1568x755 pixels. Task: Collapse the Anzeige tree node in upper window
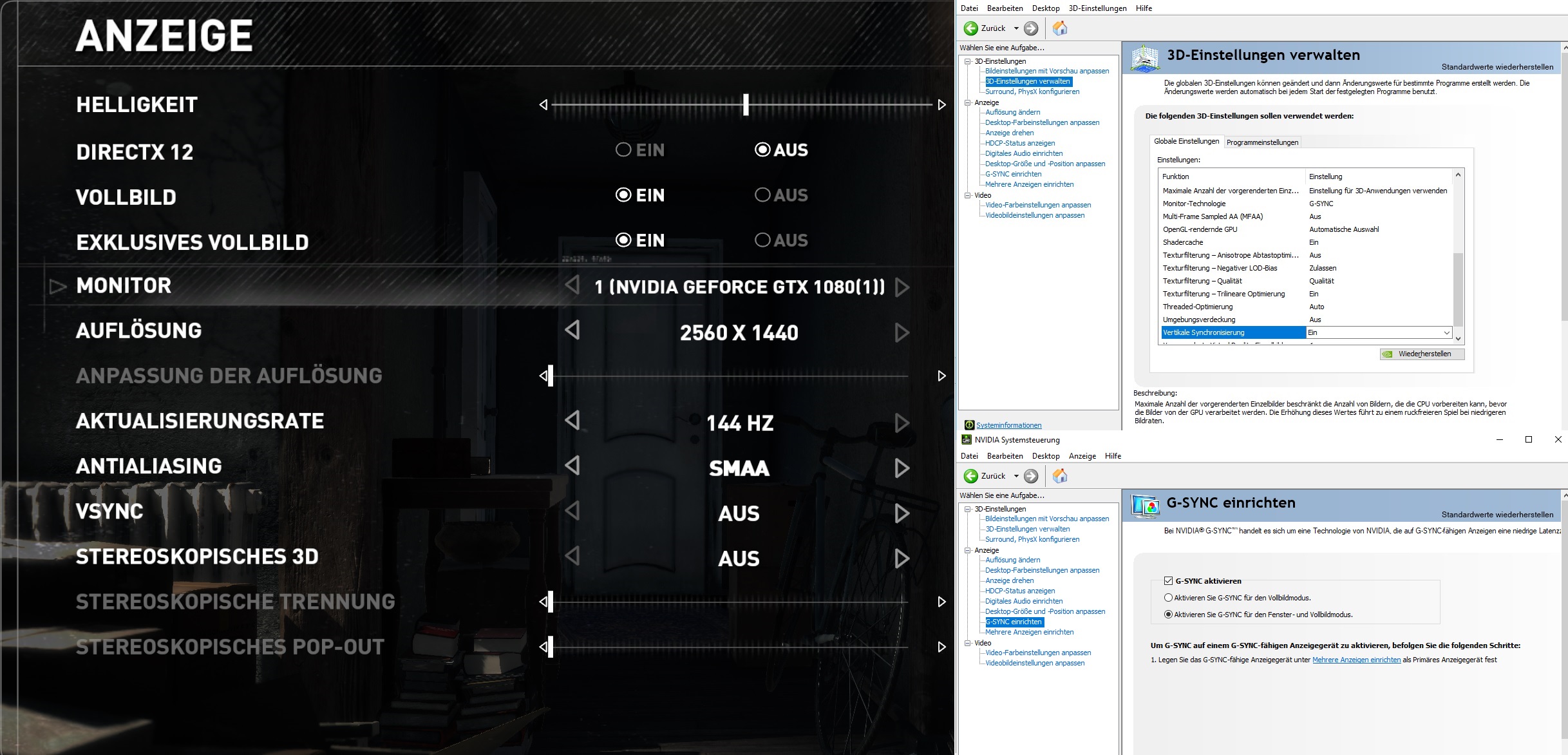click(x=967, y=102)
